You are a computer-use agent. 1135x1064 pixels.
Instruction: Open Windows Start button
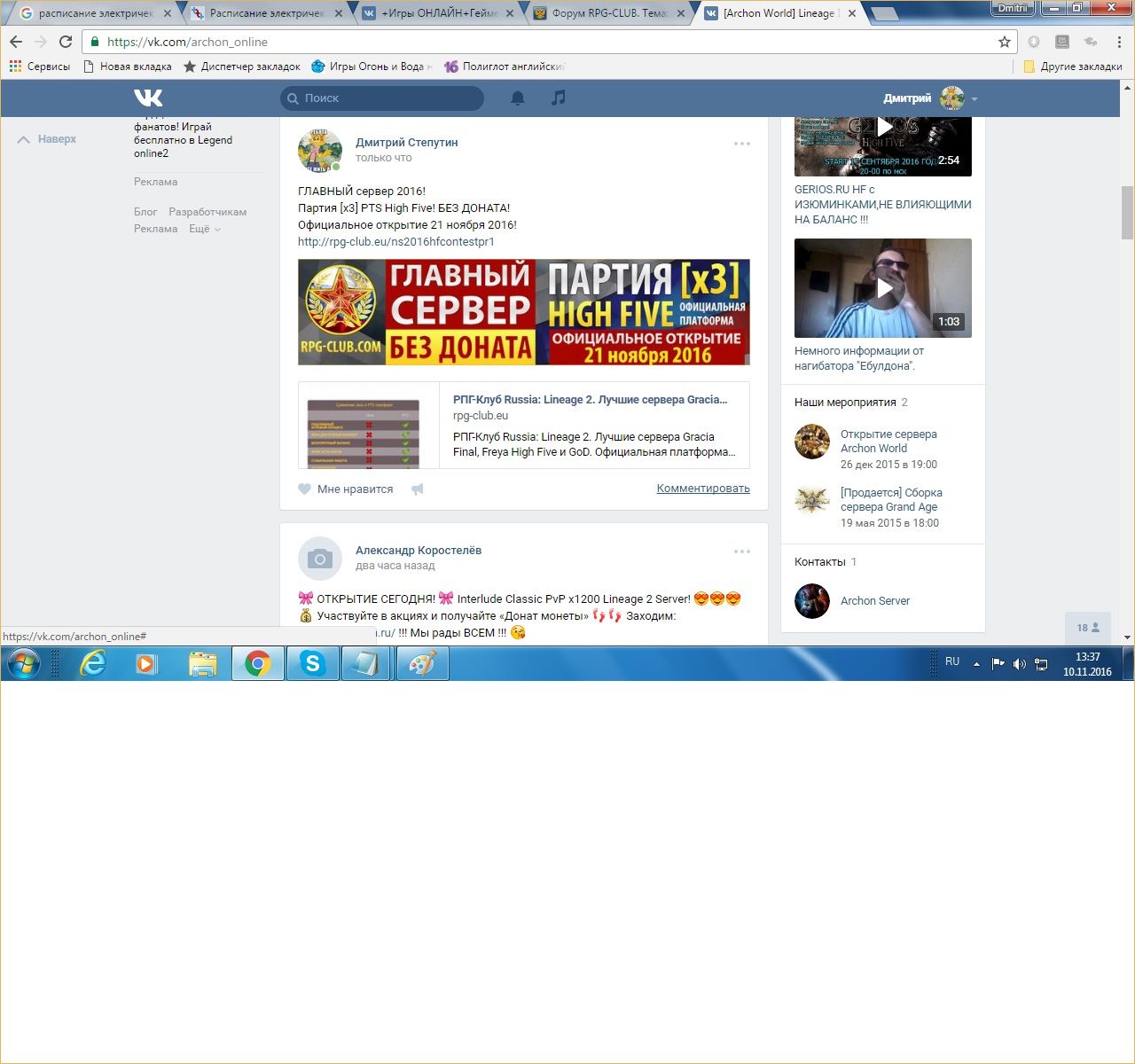point(24,663)
